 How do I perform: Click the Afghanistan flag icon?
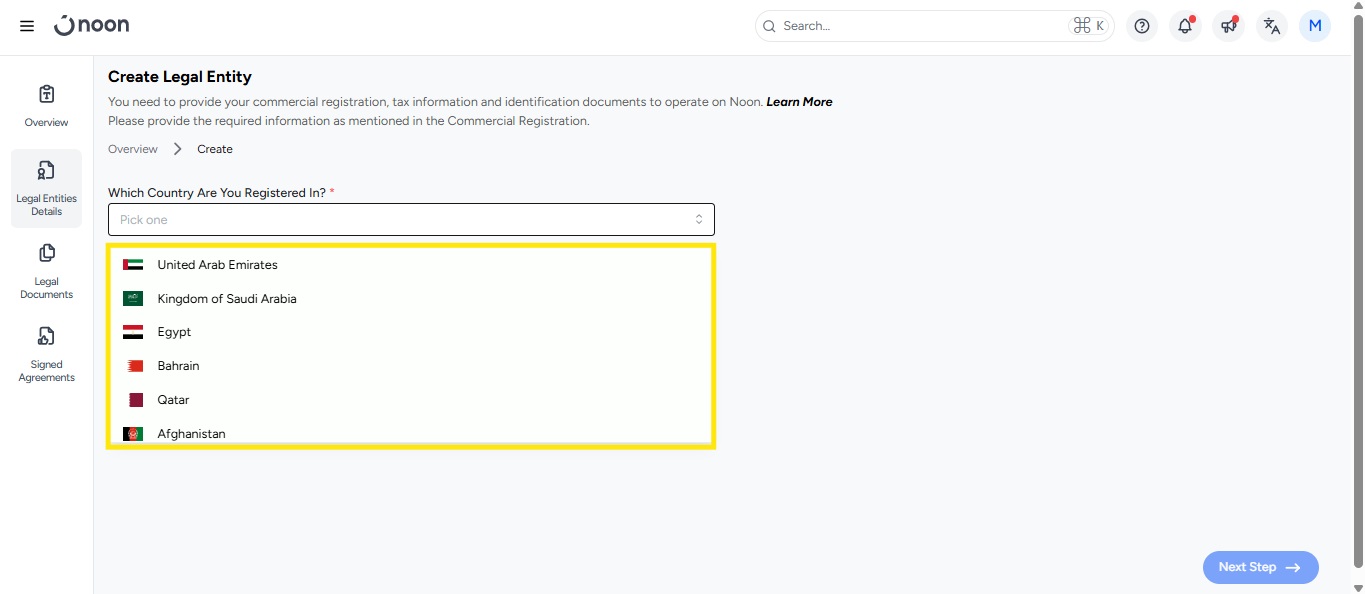point(133,434)
